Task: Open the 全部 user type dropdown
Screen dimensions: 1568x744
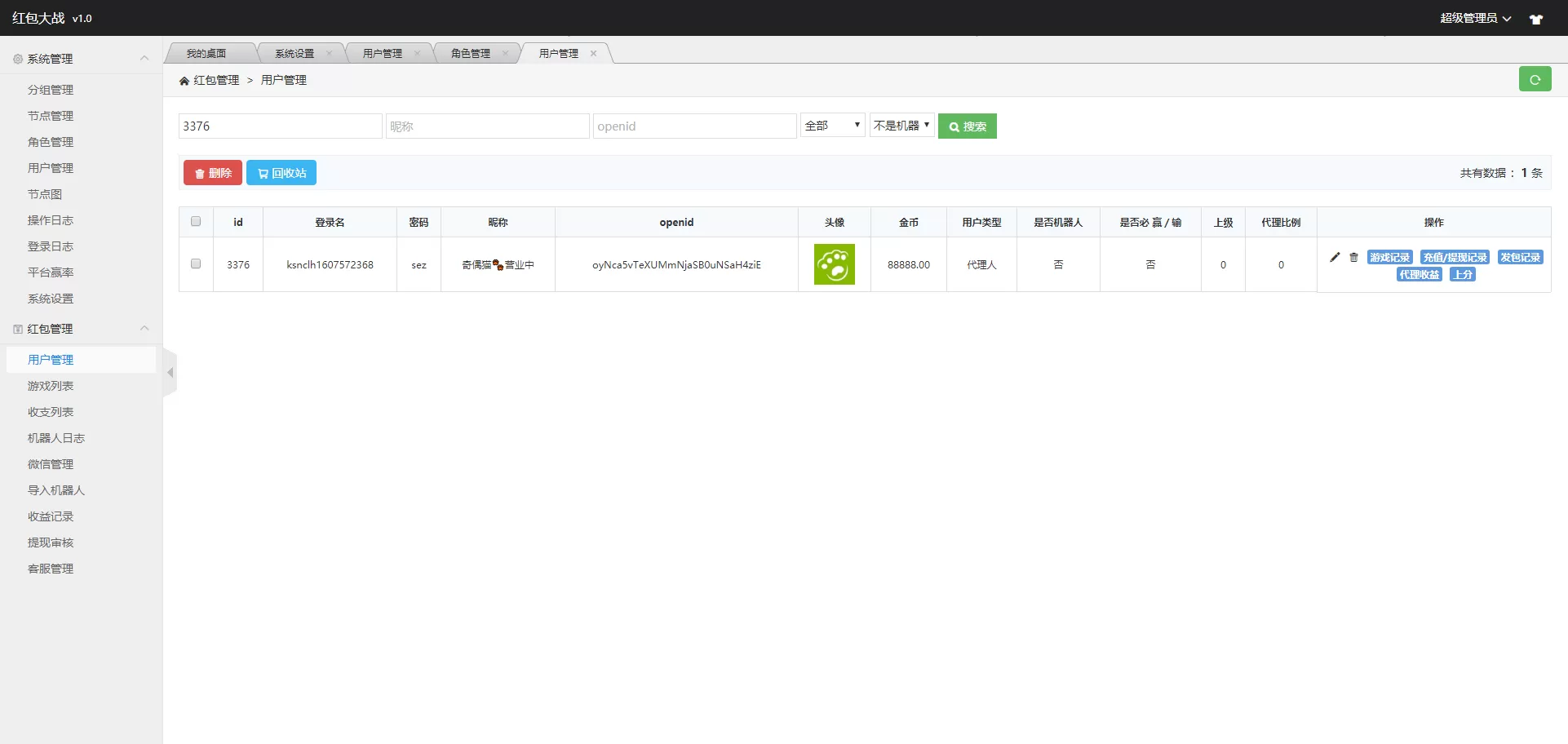Action: 831,125
